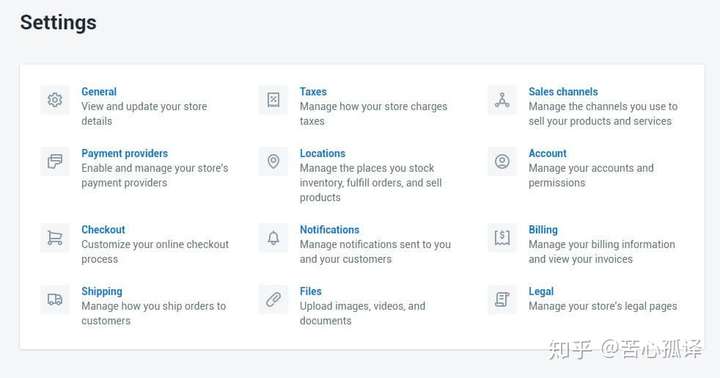Go to Sales channels settings
The width and height of the screenshot is (720, 378).
pyautogui.click(x=563, y=91)
